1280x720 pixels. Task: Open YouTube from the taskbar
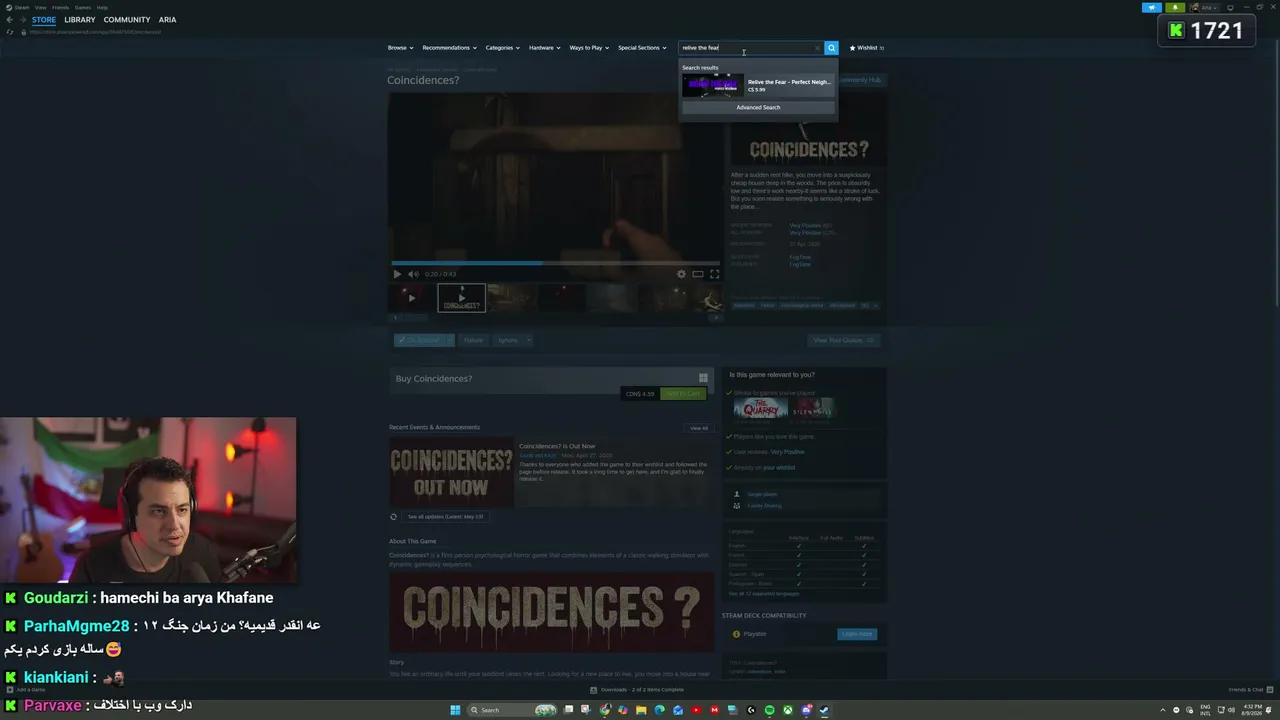point(696,710)
